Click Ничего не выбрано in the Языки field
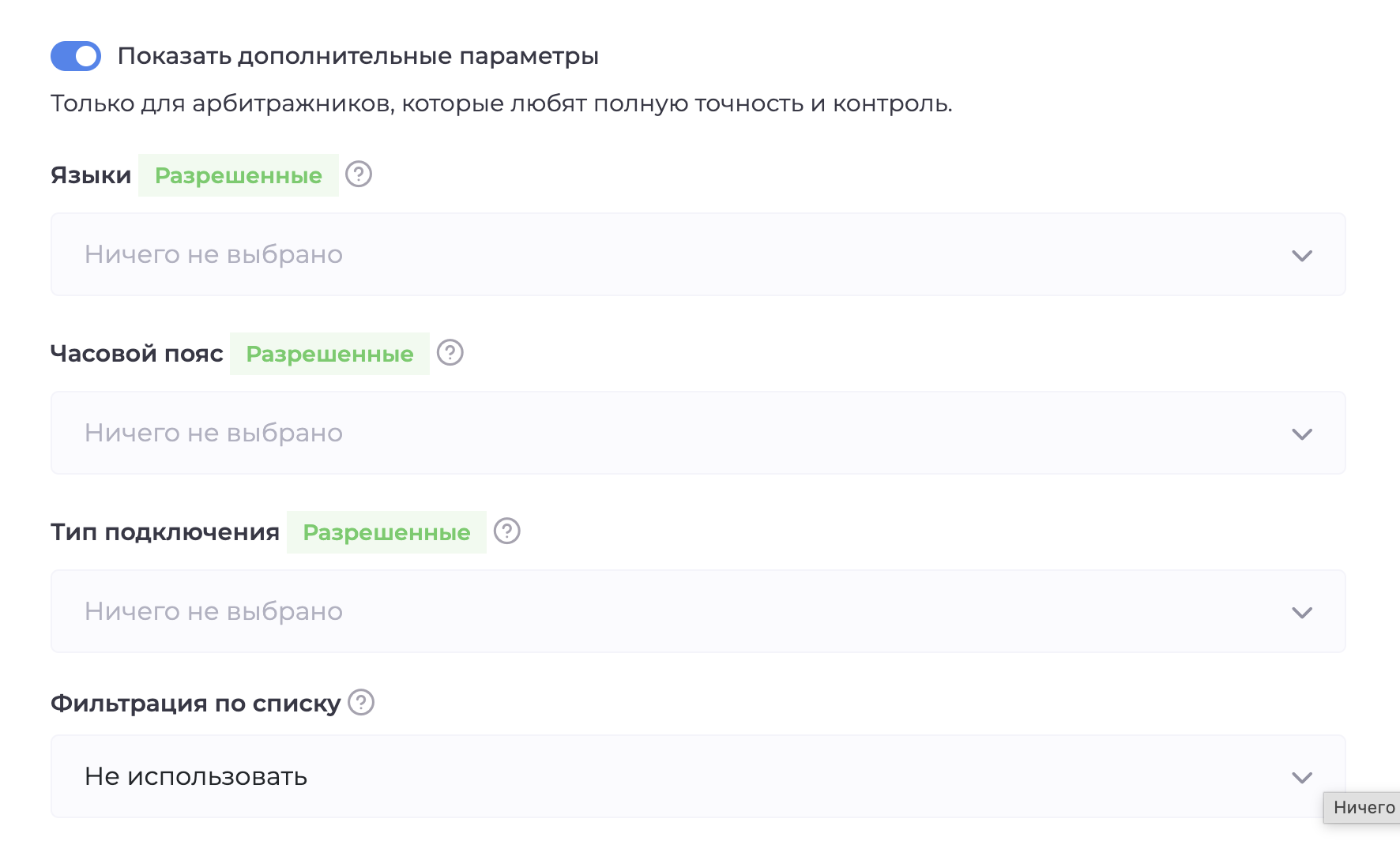The height and width of the screenshot is (856, 1400). pyautogui.click(x=213, y=254)
